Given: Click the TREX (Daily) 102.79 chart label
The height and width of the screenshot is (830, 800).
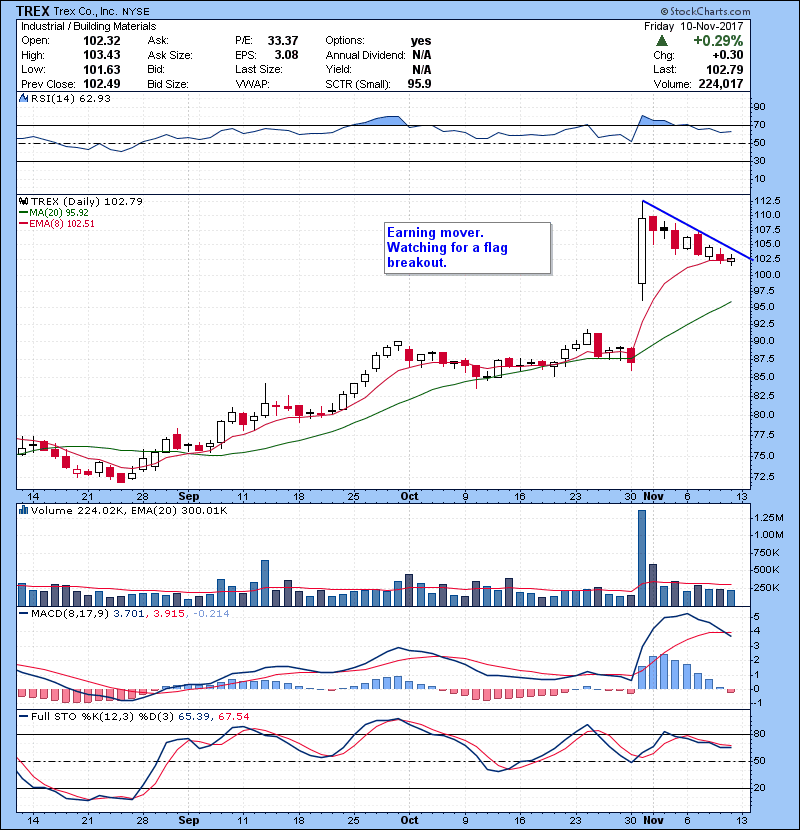Looking at the screenshot, I should [x=87, y=201].
